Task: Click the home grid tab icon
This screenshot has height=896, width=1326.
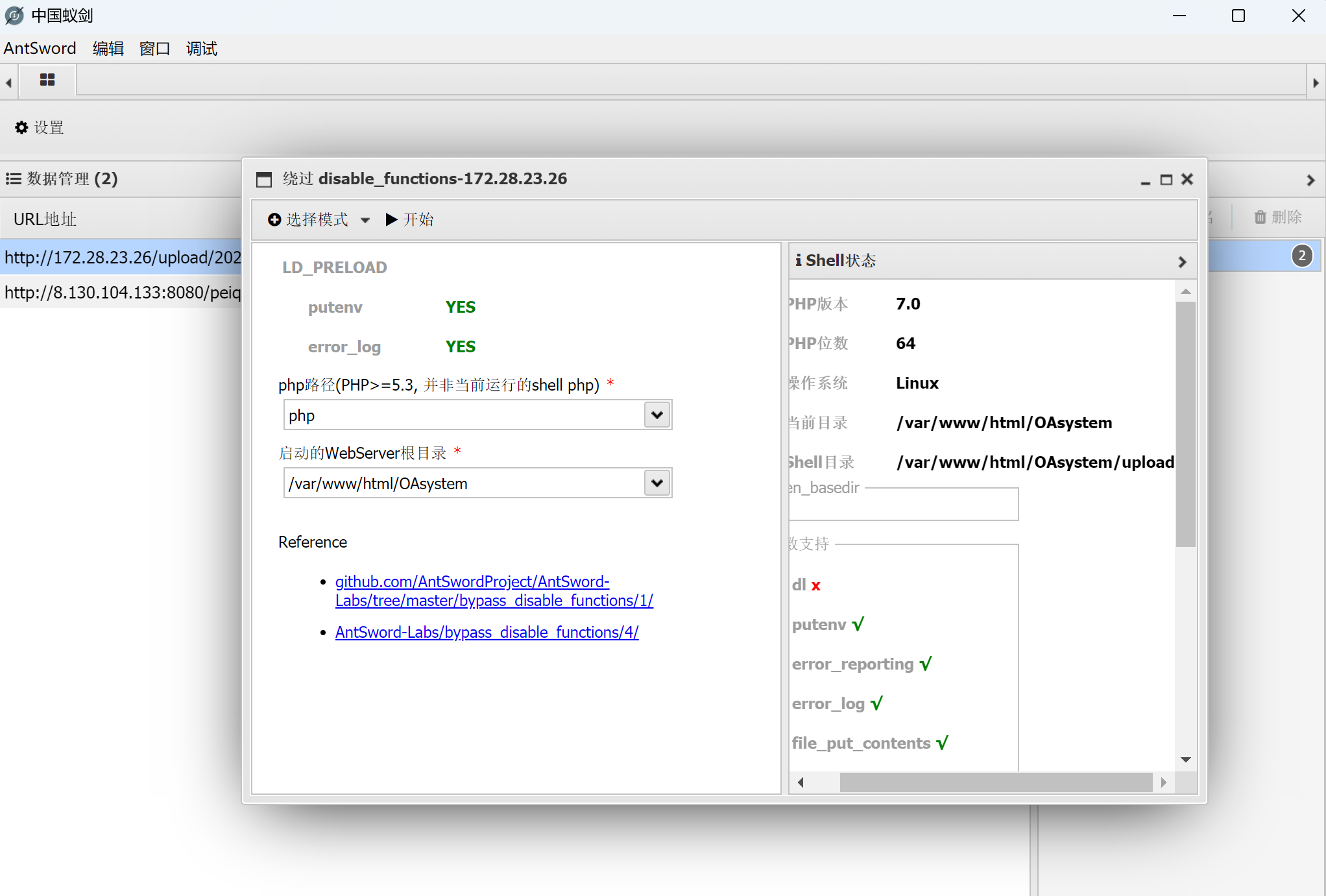Action: click(x=47, y=80)
